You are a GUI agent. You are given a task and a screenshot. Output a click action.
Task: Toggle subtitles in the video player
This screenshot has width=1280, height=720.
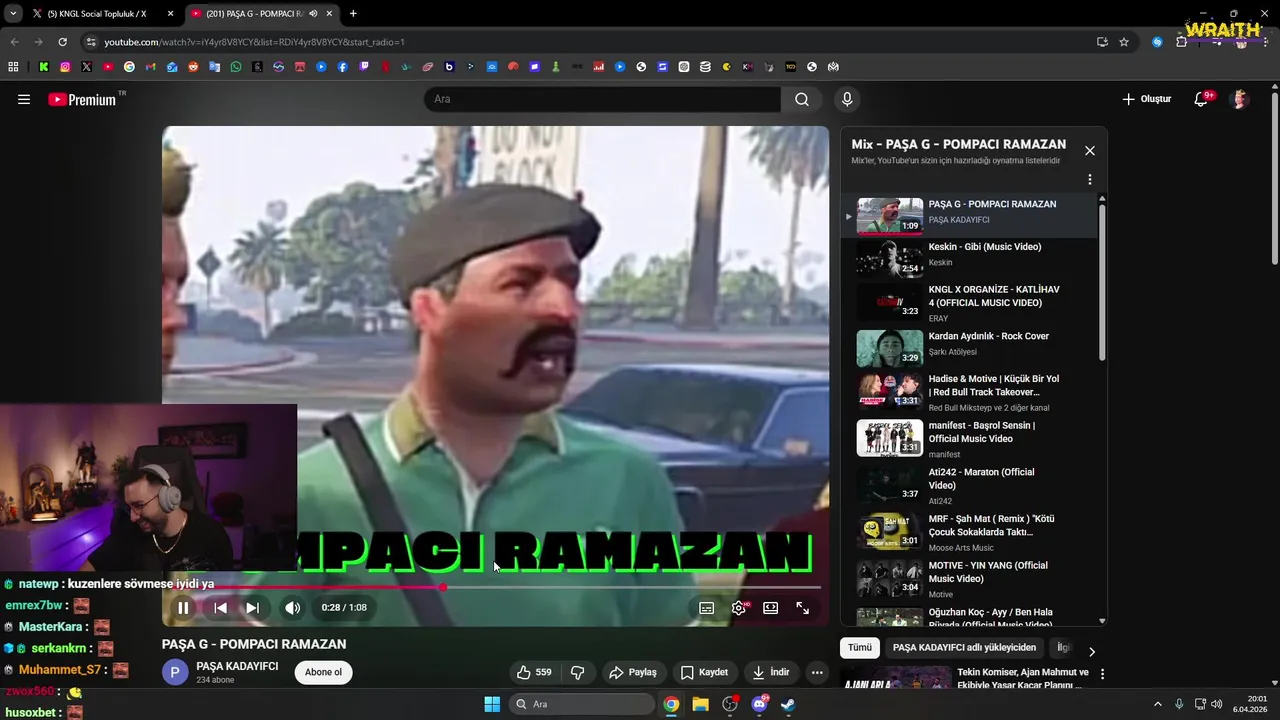(x=706, y=607)
